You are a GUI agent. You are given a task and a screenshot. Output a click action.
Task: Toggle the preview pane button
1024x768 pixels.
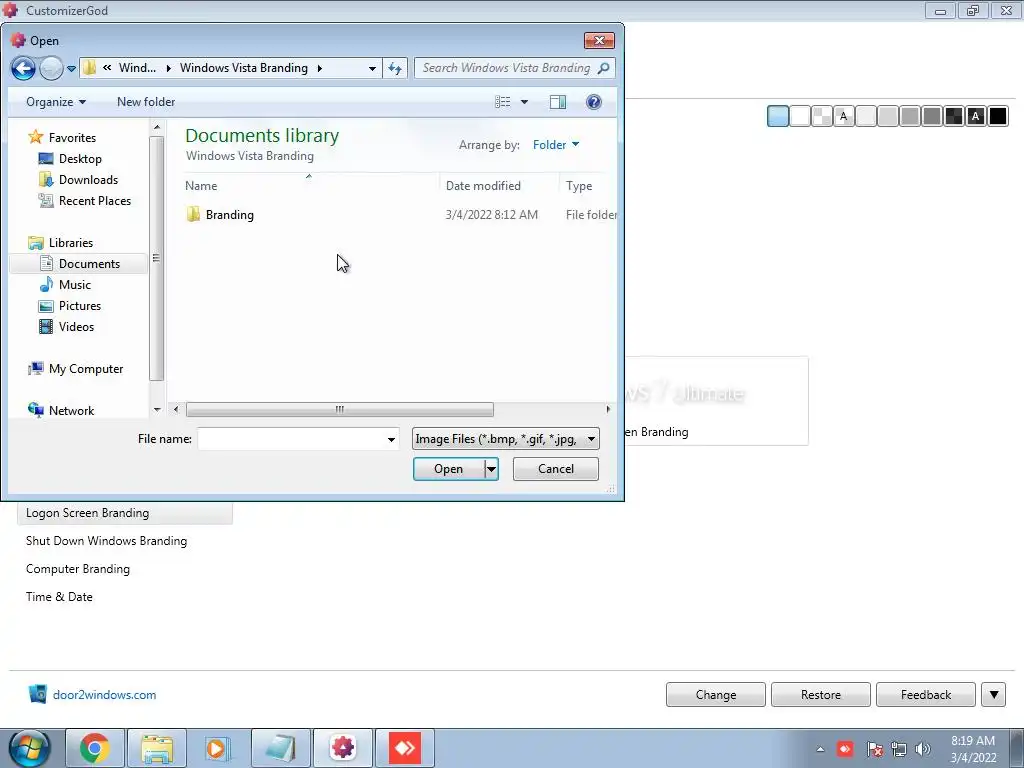[558, 102]
